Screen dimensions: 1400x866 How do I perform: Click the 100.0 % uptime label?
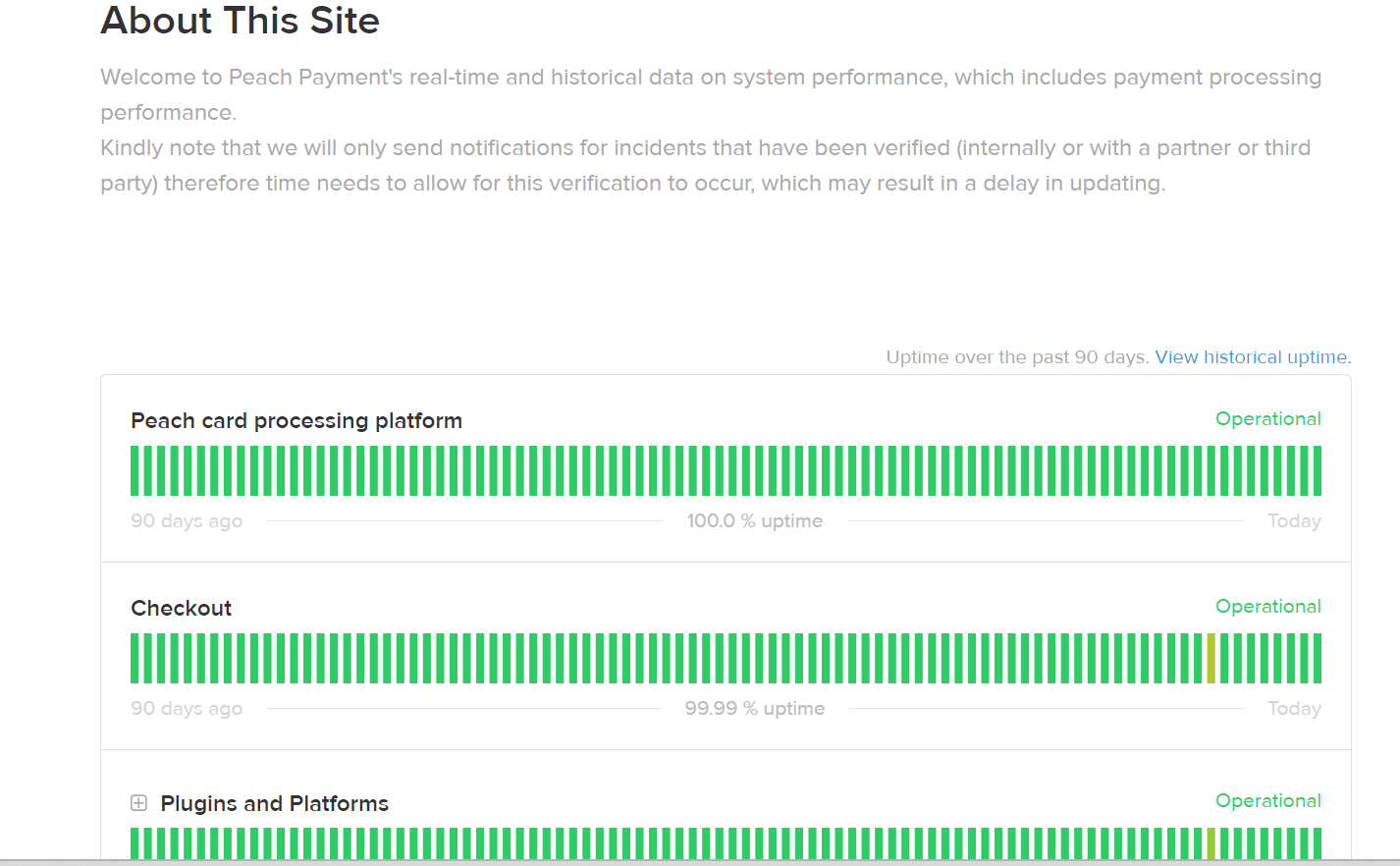coord(755,521)
